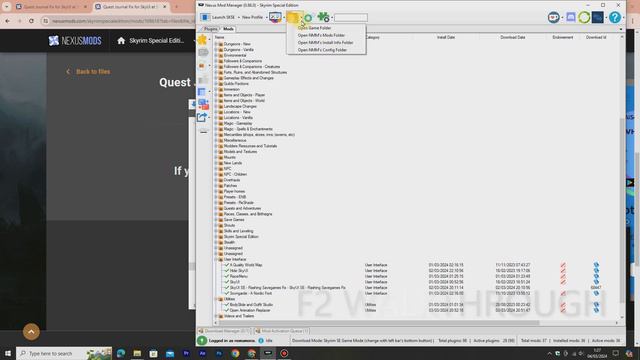Open the blue Help question mark icon

point(615,17)
